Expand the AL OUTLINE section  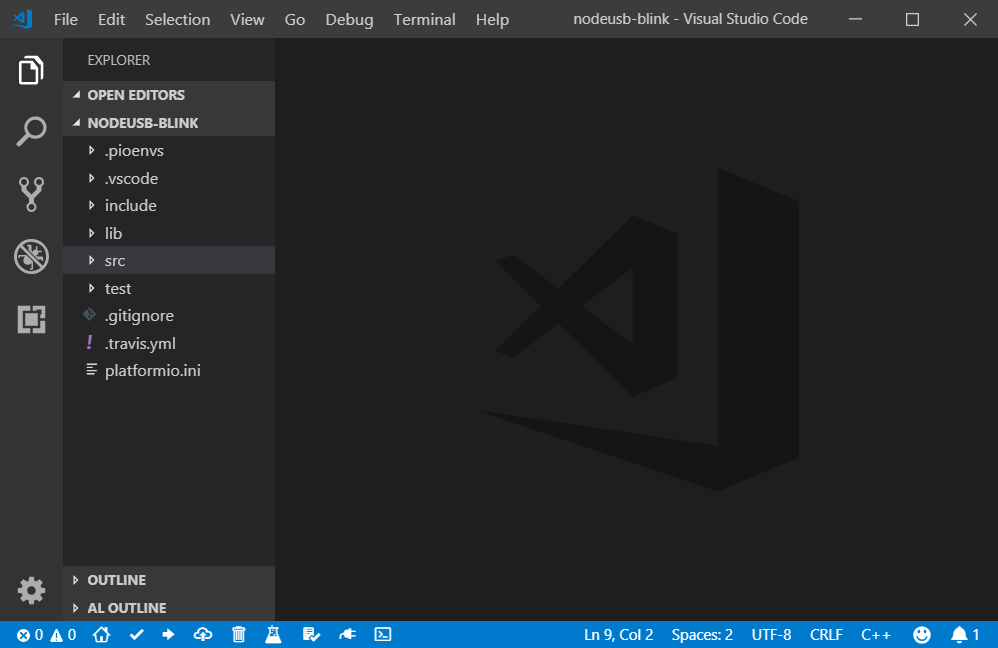point(169,608)
